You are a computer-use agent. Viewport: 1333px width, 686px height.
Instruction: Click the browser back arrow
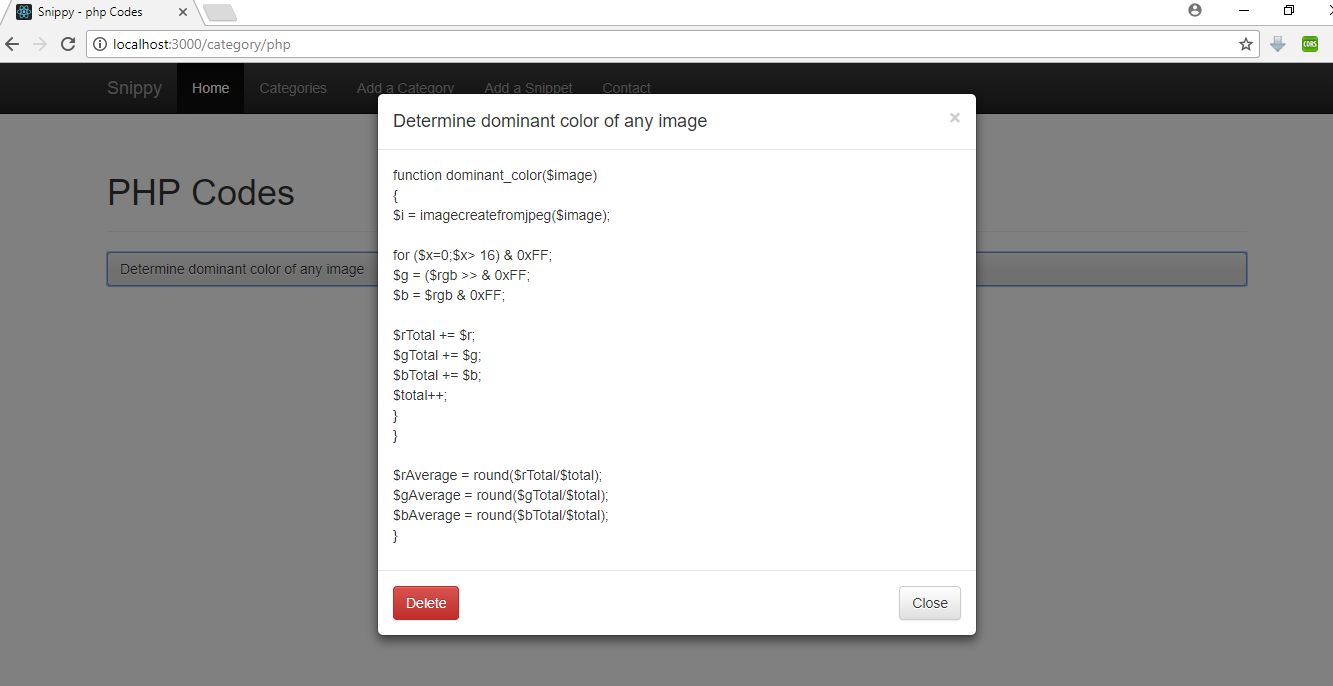[x=13, y=44]
